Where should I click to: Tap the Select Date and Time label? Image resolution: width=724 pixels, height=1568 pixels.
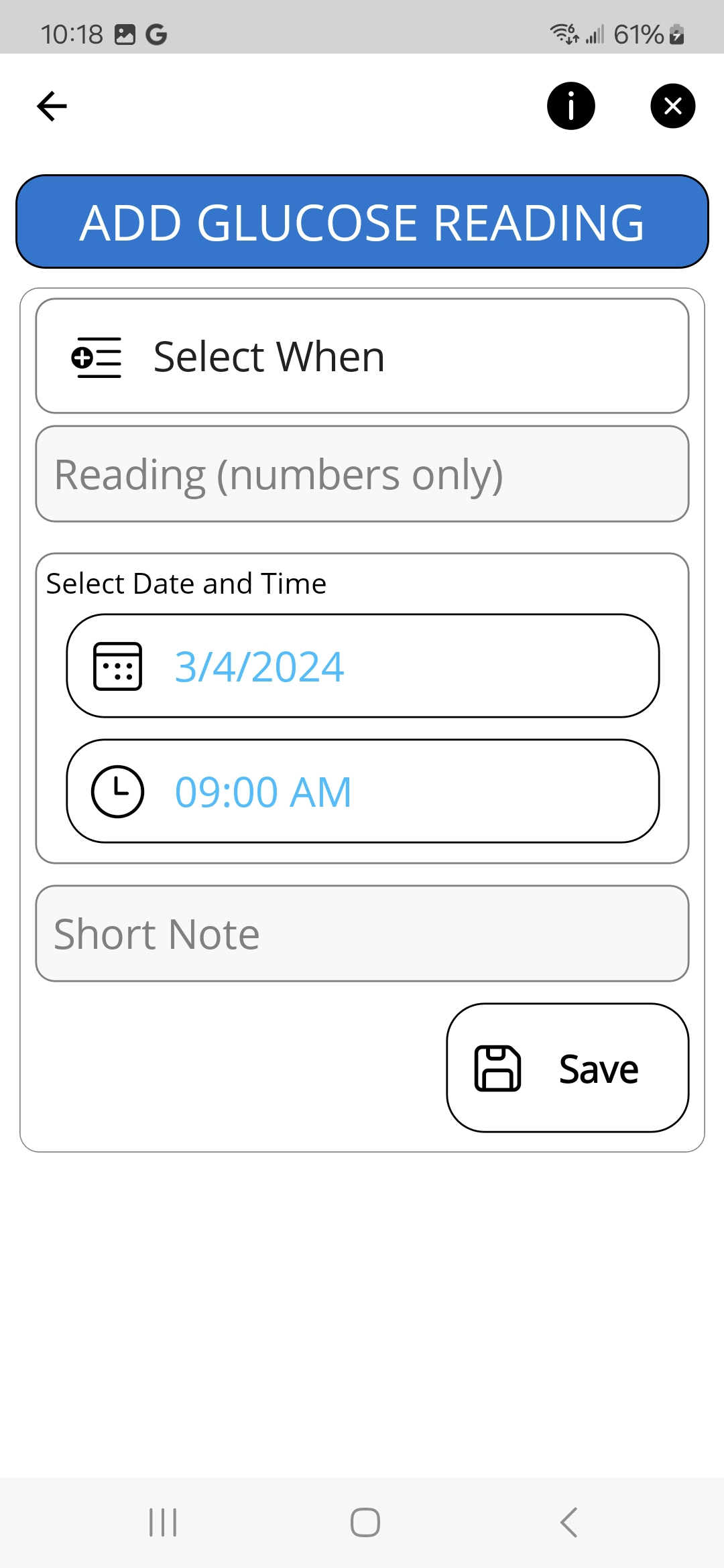pos(186,584)
